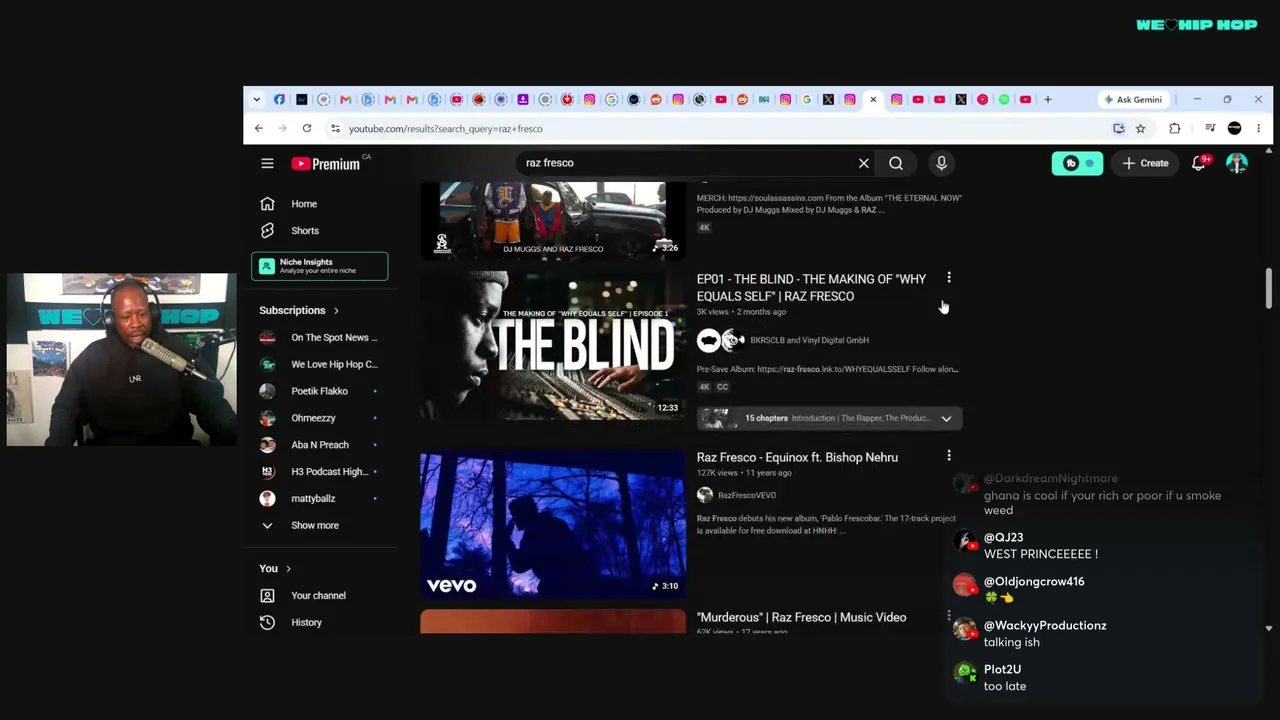Toggle the TubeBuddy extension switch
The height and width of the screenshot is (720, 1280).
tap(1077, 163)
